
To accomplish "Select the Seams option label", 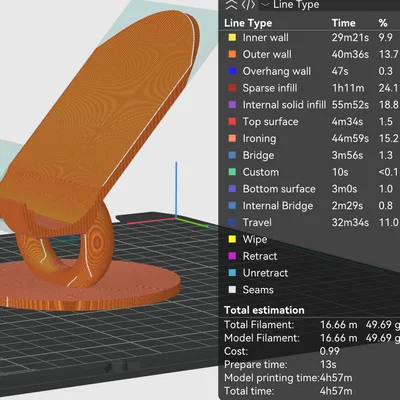I will click(258, 290).
